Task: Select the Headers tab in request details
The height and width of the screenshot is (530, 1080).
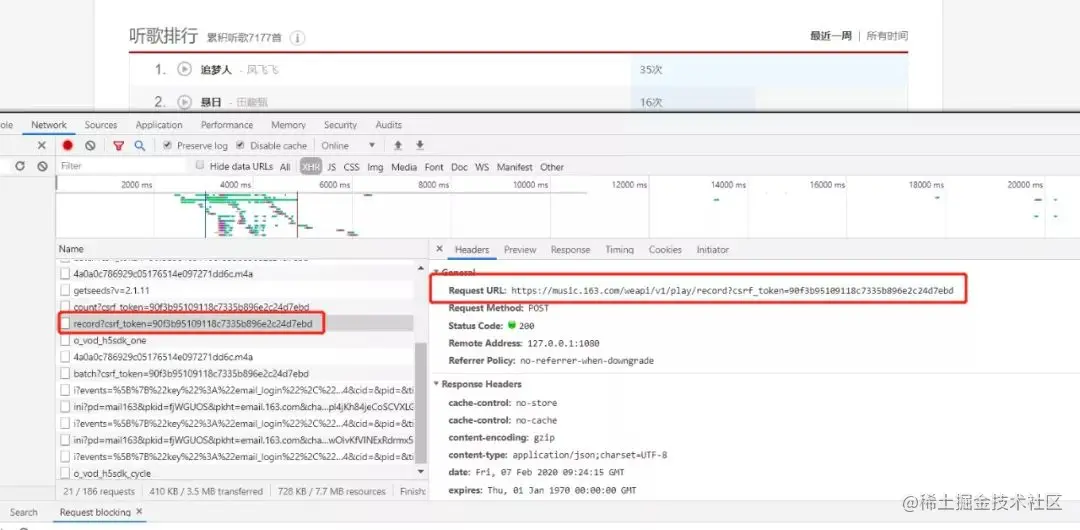Action: pyautogui.click(x=472, y=249)
